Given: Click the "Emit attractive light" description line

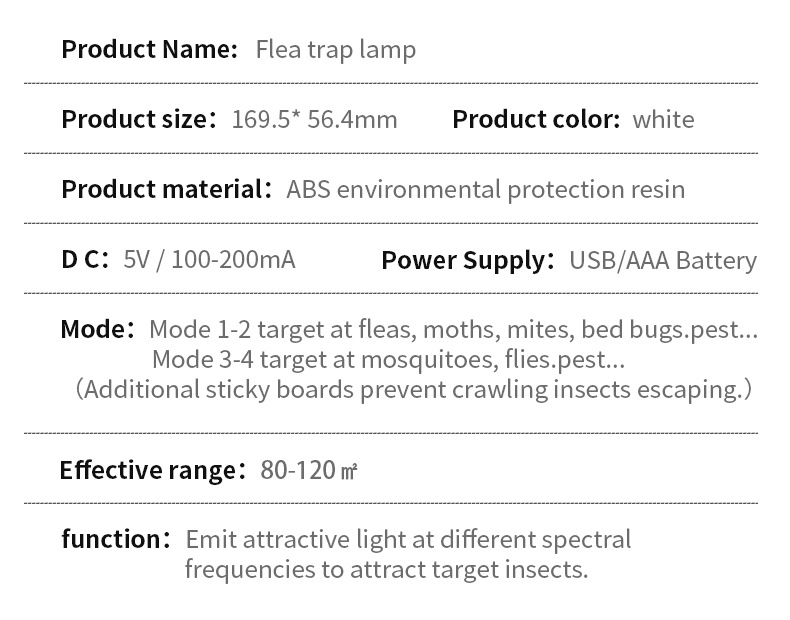Looking at the screenshot, I should coord(408,540).
